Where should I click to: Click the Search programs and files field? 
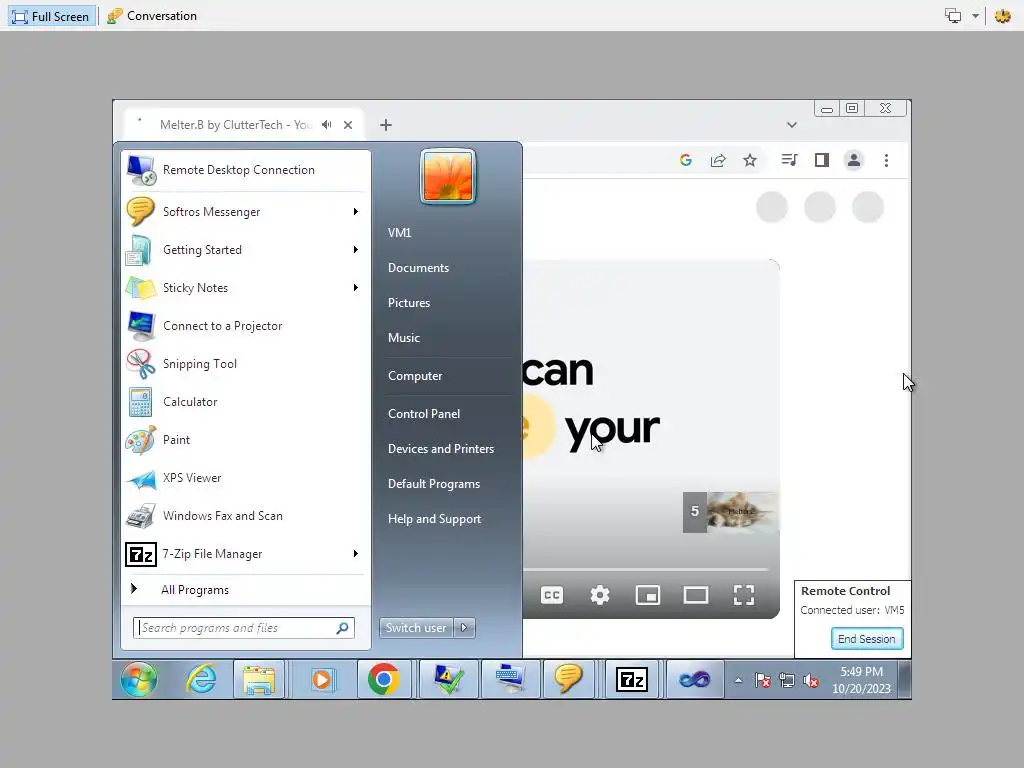[244, 628]
